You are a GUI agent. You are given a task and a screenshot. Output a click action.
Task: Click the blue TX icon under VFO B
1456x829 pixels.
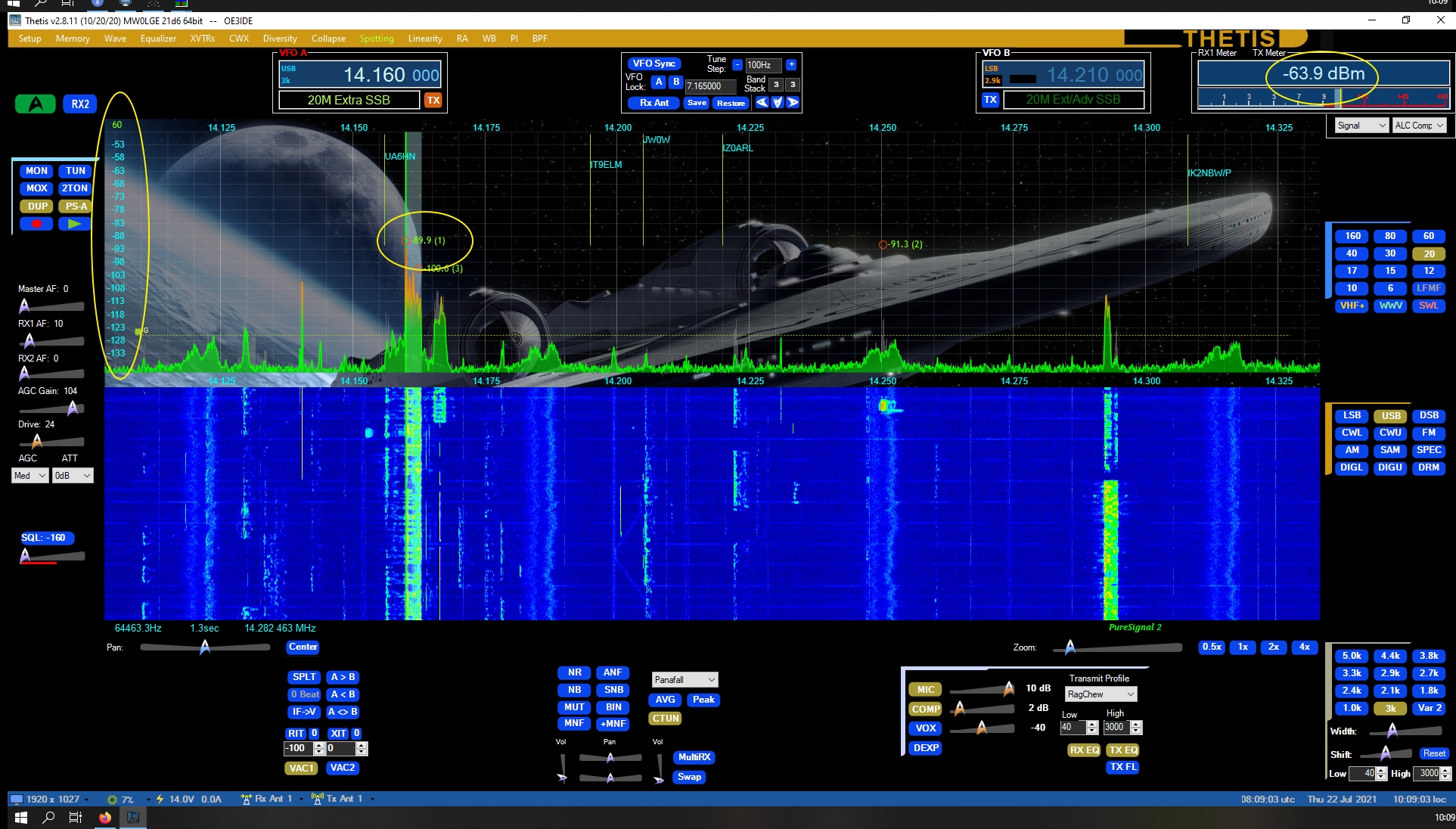point(990,100)
